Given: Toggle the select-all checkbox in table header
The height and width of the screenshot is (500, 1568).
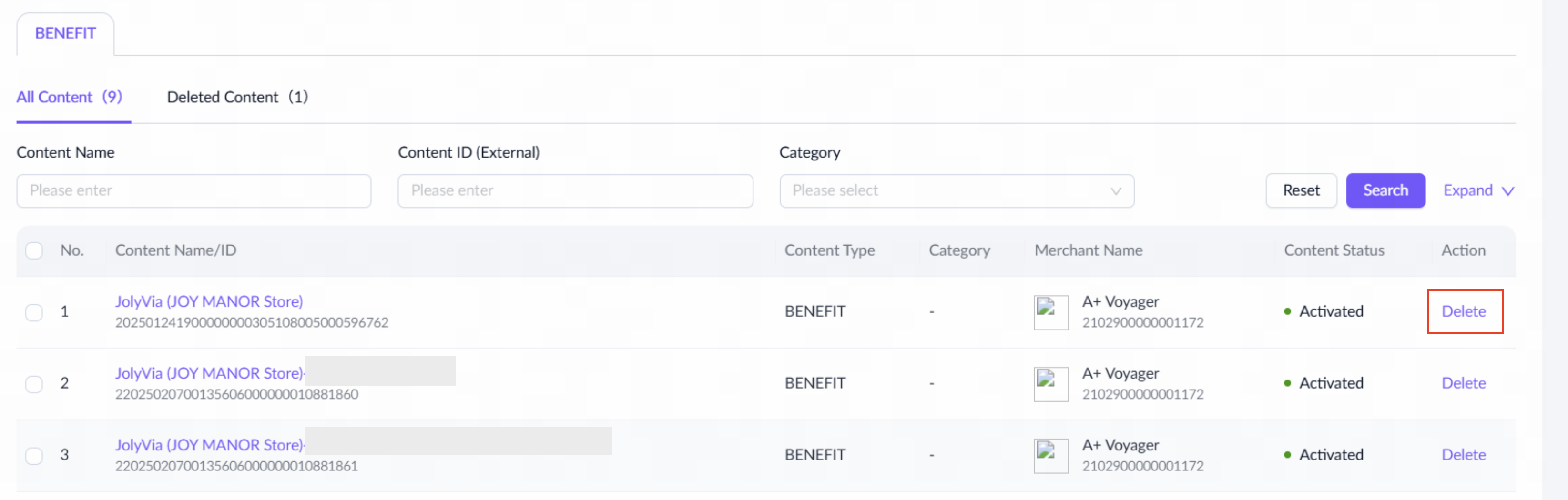Looking at the screenshot, I should [34, 250].
